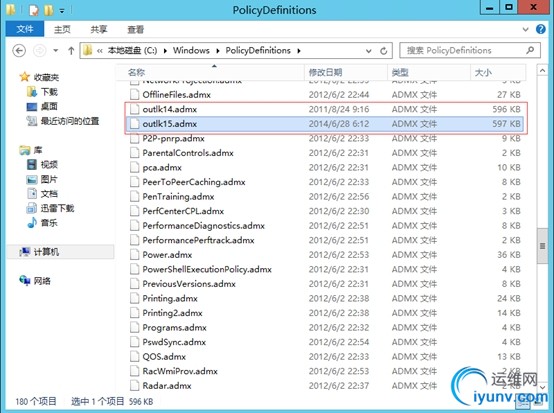
Task: Click the search magnifier icon
Action: pyautogui.click(x=530, y=51)
